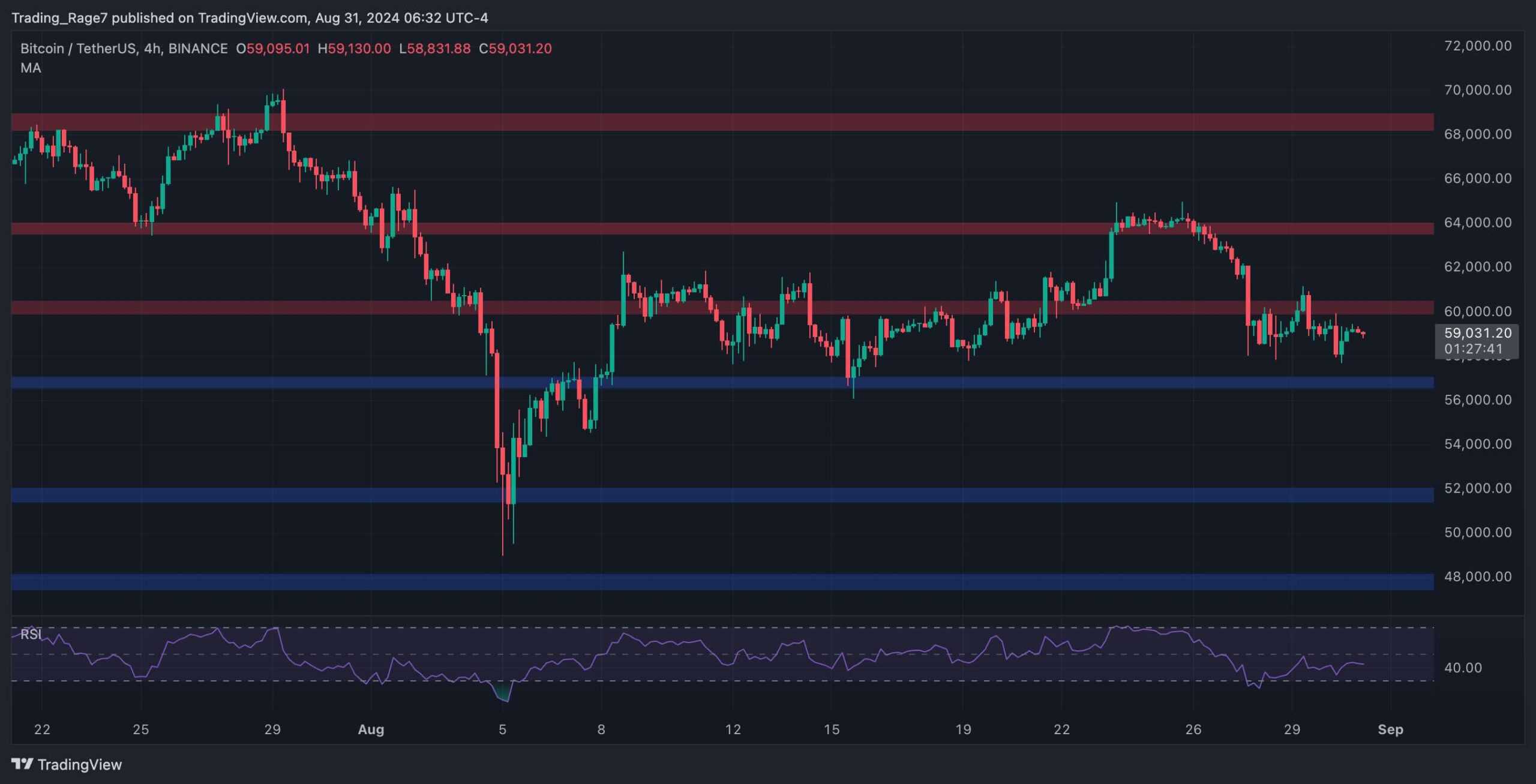Click the current price label 59,031.20
The image size is (1536, 784).
click(1477, 333)
